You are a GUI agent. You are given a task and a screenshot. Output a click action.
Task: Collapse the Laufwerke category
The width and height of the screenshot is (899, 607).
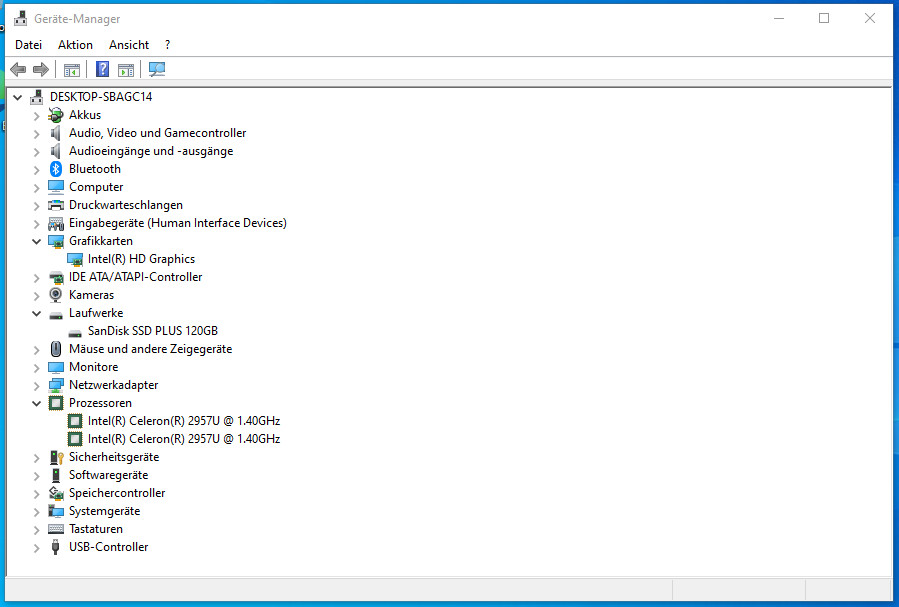pyautogui.click(x=37, y=314)
